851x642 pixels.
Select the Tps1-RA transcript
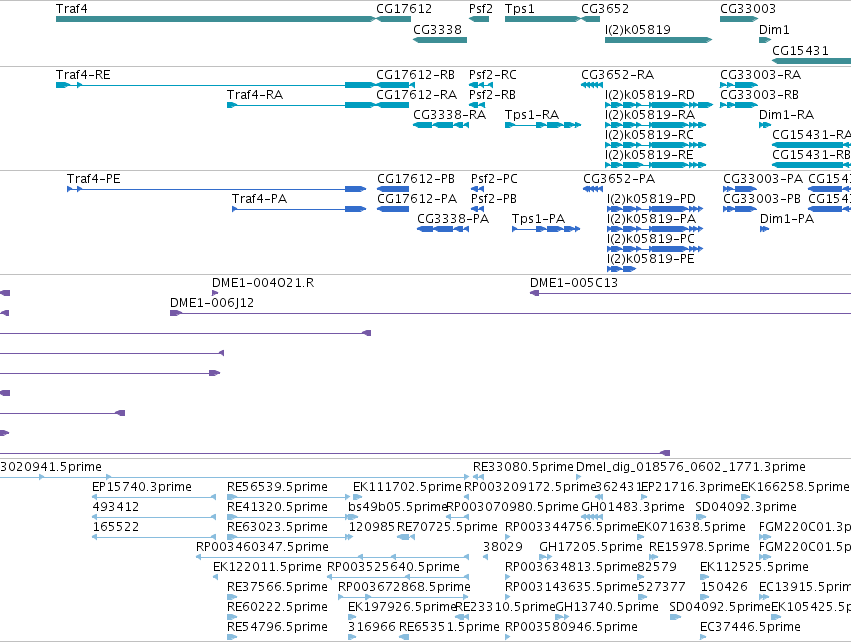pyautogui.click(x=543, y=125)
